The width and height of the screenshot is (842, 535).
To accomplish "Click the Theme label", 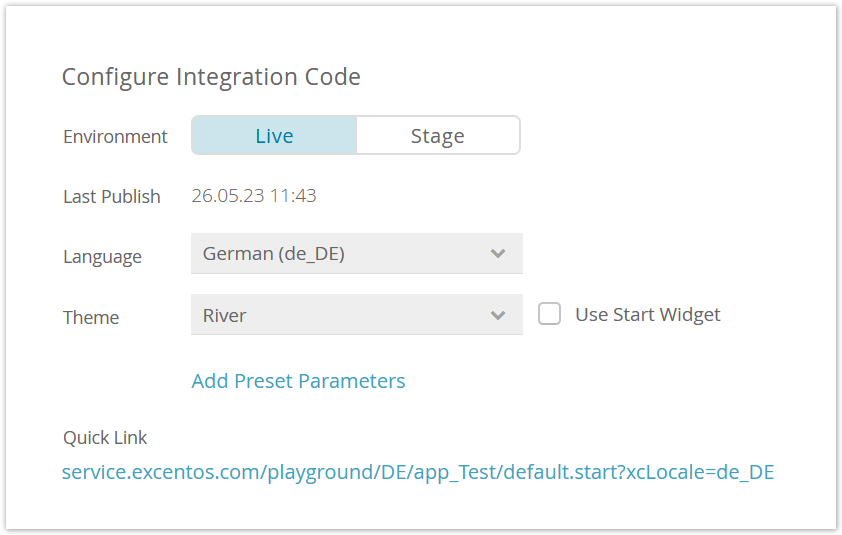I will tap(91, 317).
